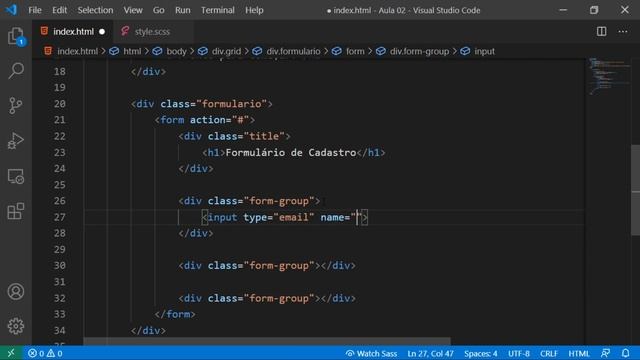Switch to the style.scss tab
The height and width of the screenshot is (360, 640).
(x=152, y=31)
